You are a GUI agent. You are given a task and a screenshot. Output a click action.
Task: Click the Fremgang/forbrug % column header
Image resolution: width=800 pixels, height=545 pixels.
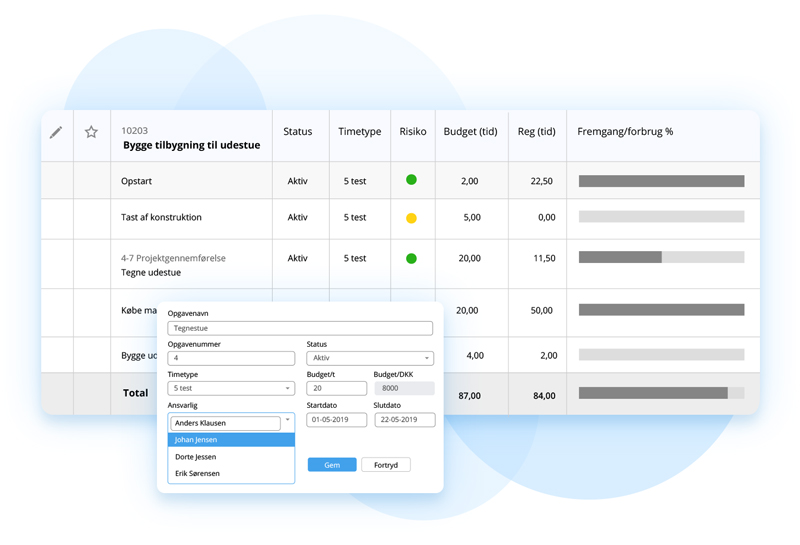click(625, 132)
